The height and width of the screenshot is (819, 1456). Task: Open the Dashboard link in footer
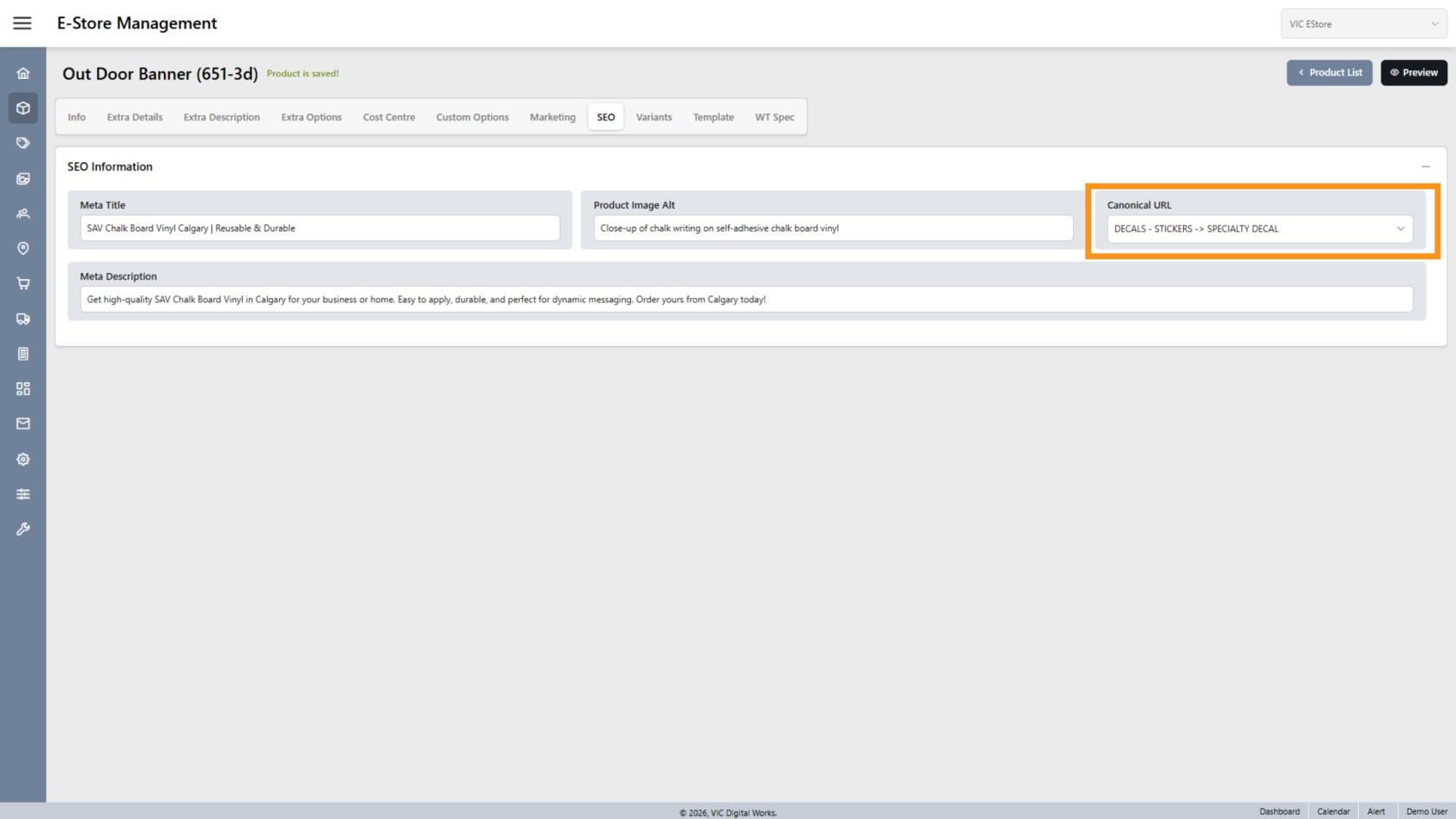(1279, 811)
